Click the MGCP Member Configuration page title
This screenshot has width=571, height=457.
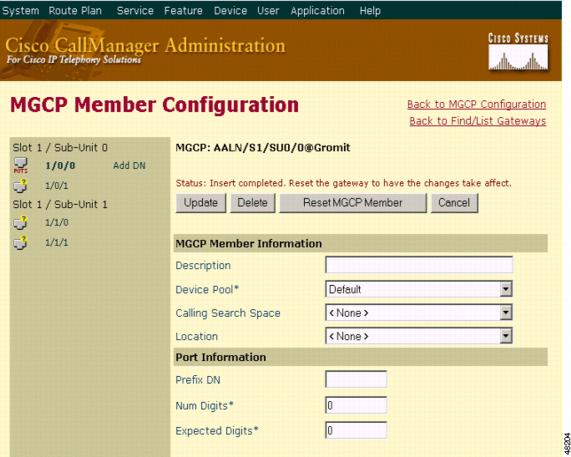[x=154, y=105]
